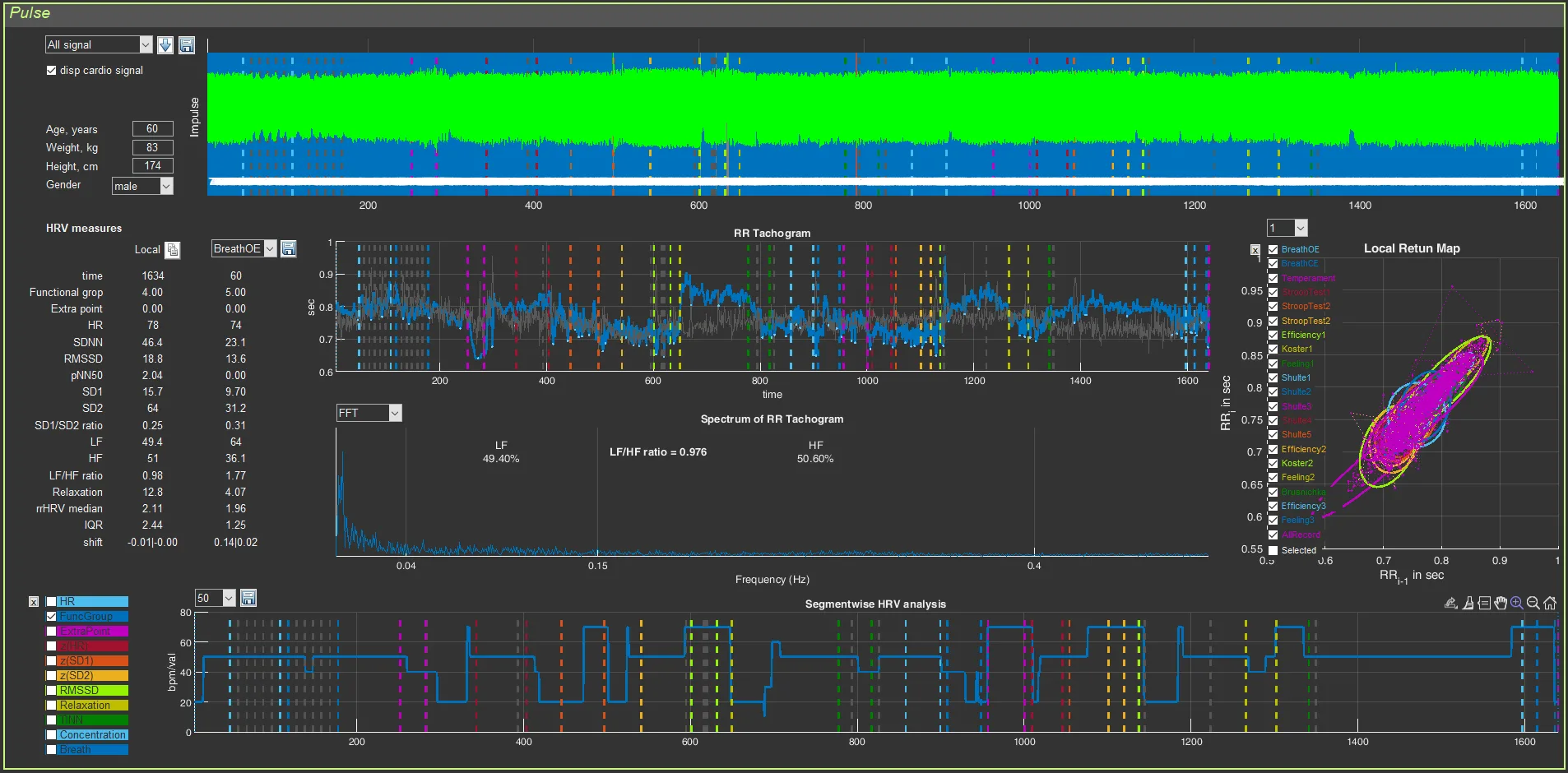
Task: Save segmentwise analysis using the disk icon
Action: coord(248,598)
